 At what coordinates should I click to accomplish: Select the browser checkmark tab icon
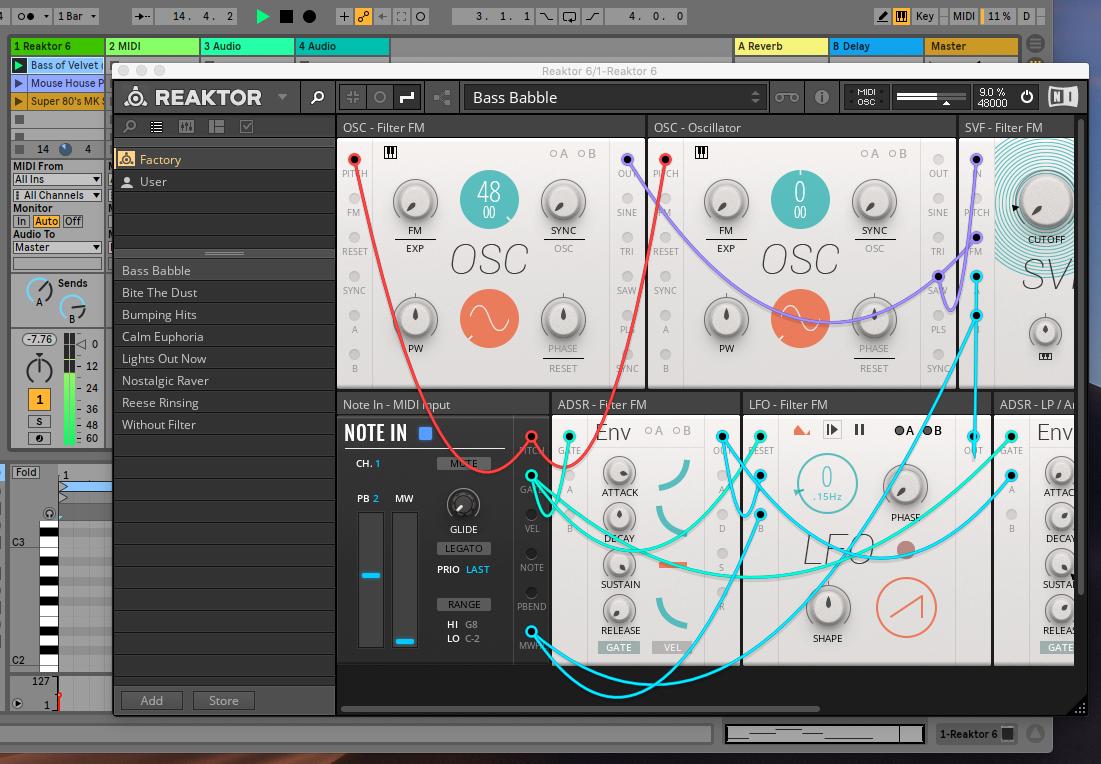pyautogui.click(x=246, y=126)
